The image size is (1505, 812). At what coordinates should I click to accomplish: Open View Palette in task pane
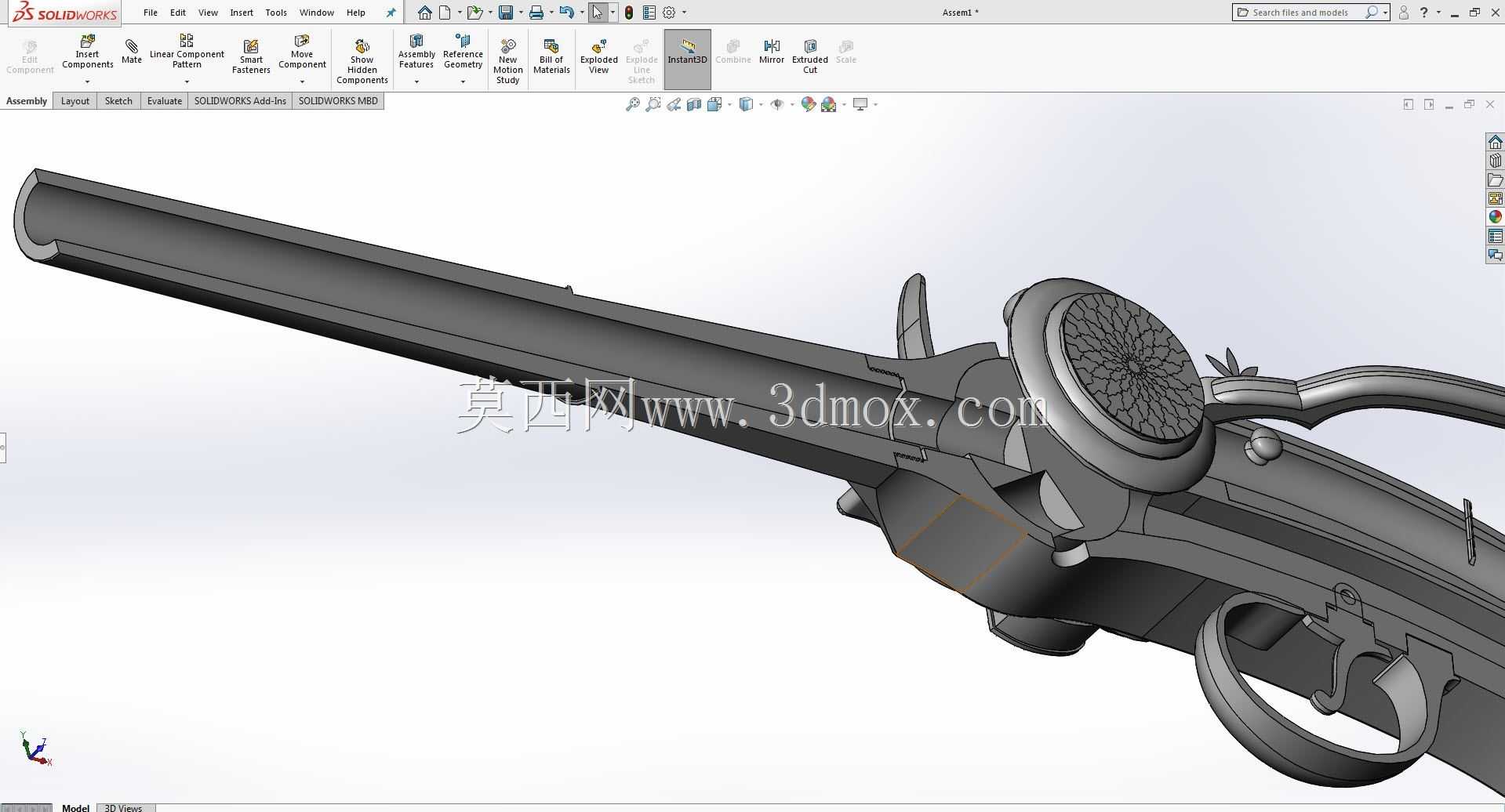(1495, 198)
